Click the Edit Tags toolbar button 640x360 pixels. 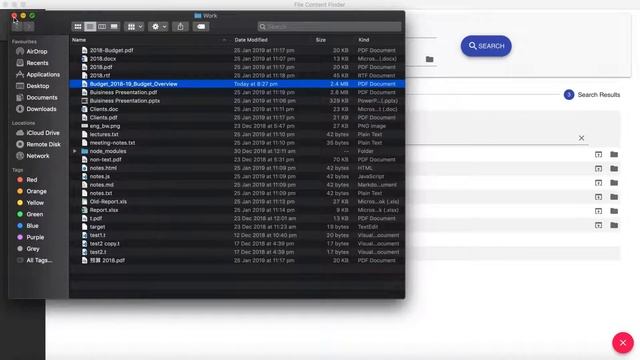click(201, 27)
